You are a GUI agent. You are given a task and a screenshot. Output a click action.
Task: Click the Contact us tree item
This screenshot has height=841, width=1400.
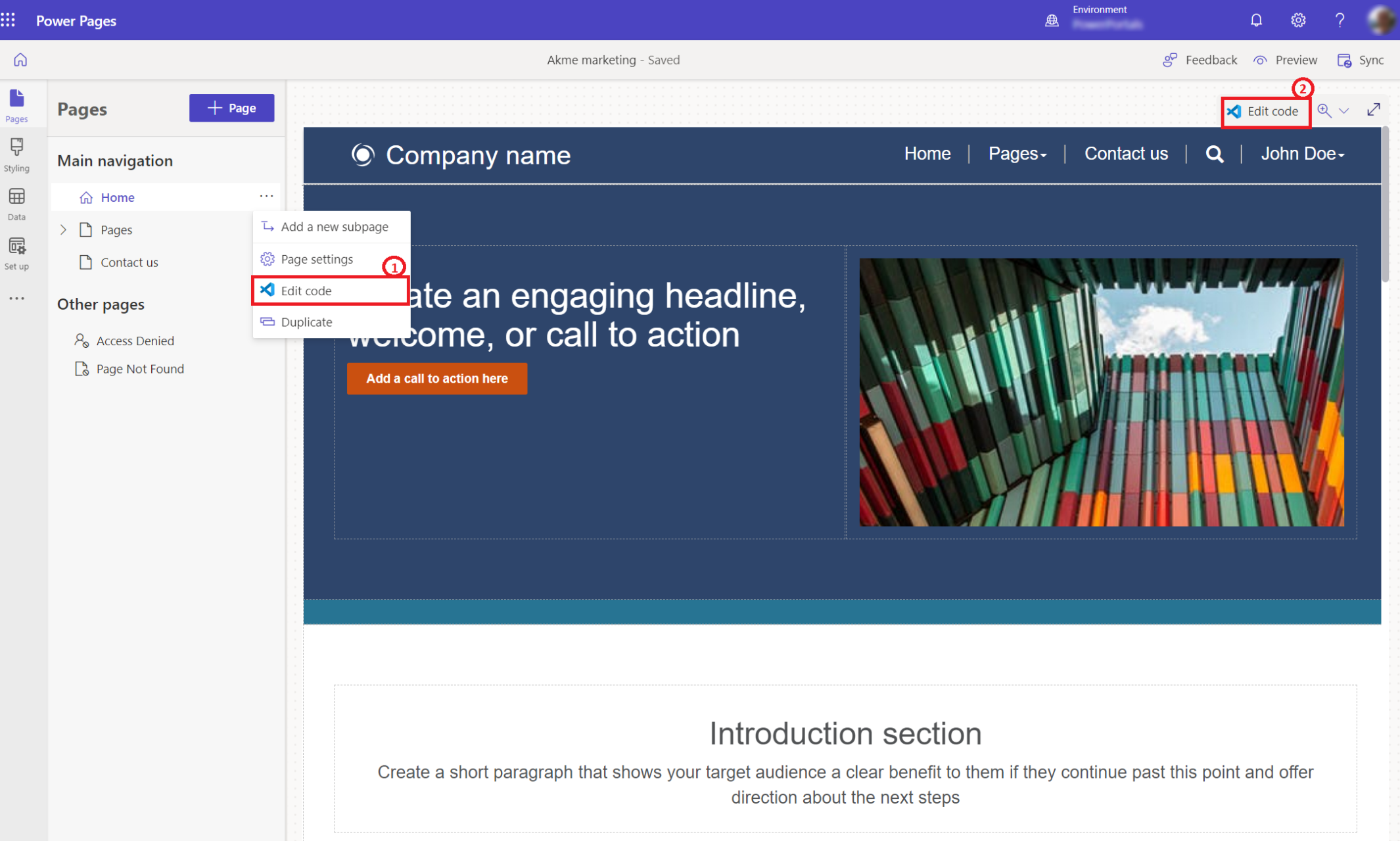129,261
